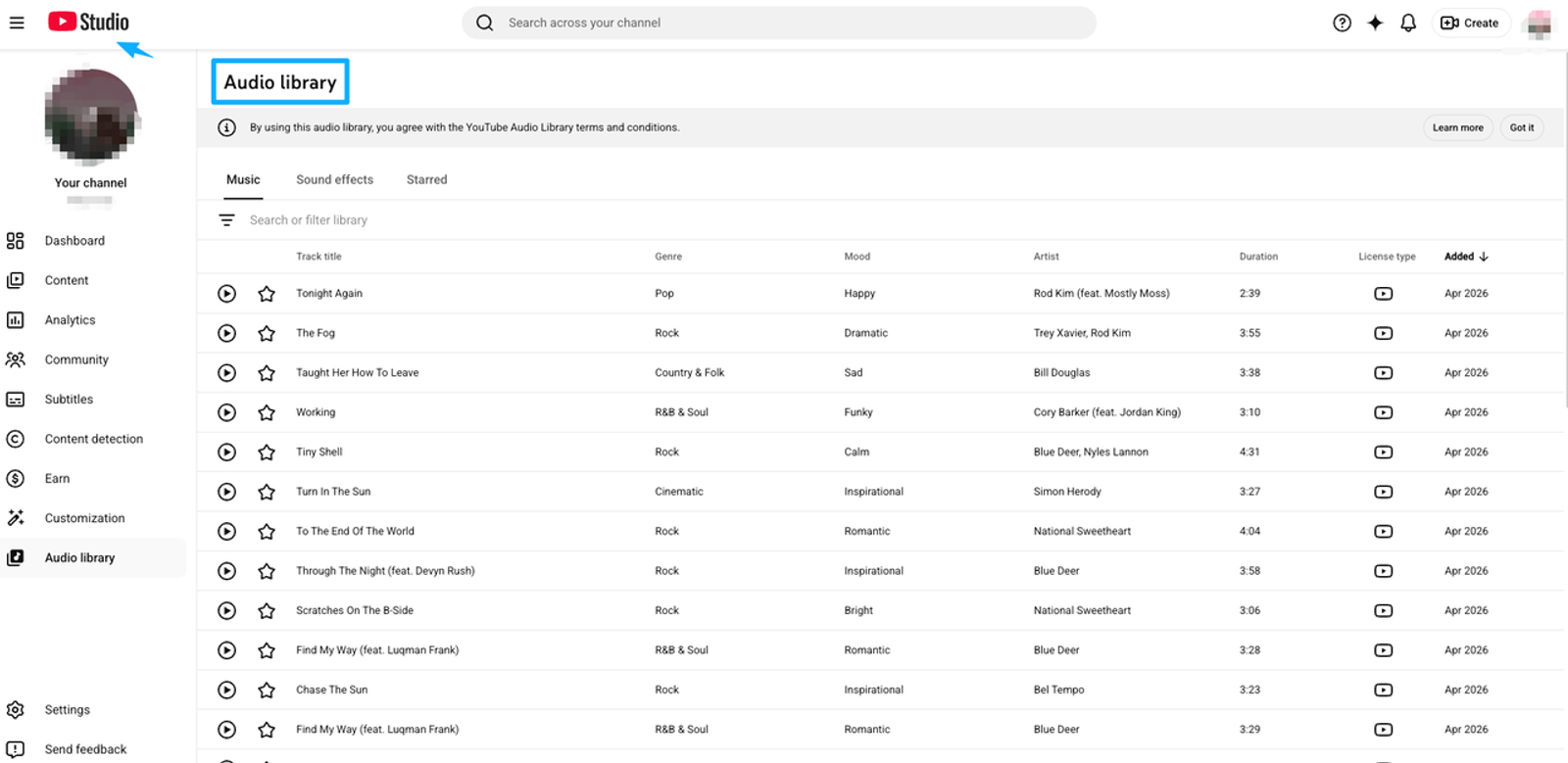This screenshot has width=1568, height=763.
Task: Click the info icon in terms banner
Action: click(x=226, y=127)
